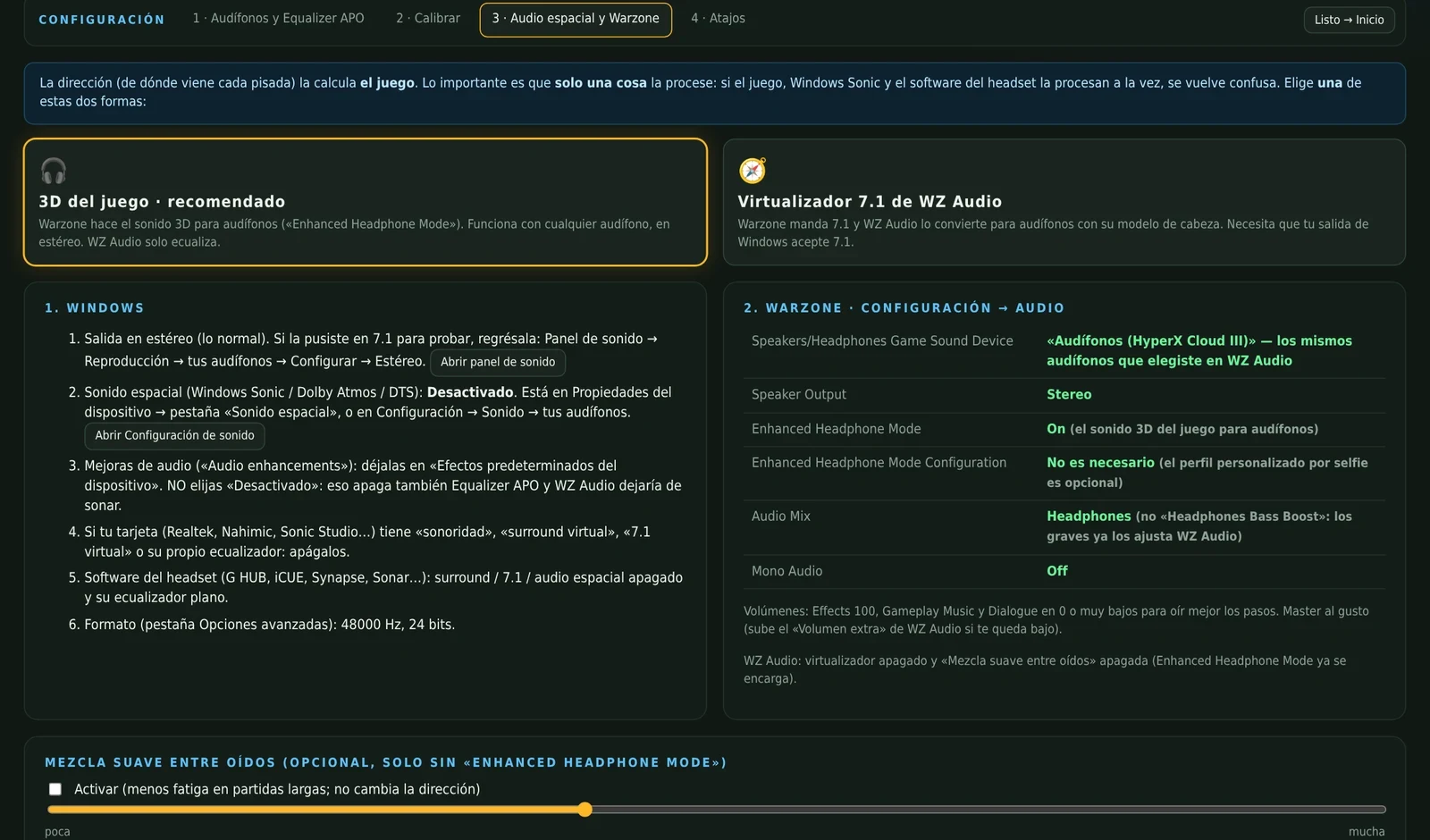Enable the 'Activar (menos fatiga…)' checkbox

click(x=55, y=789)
